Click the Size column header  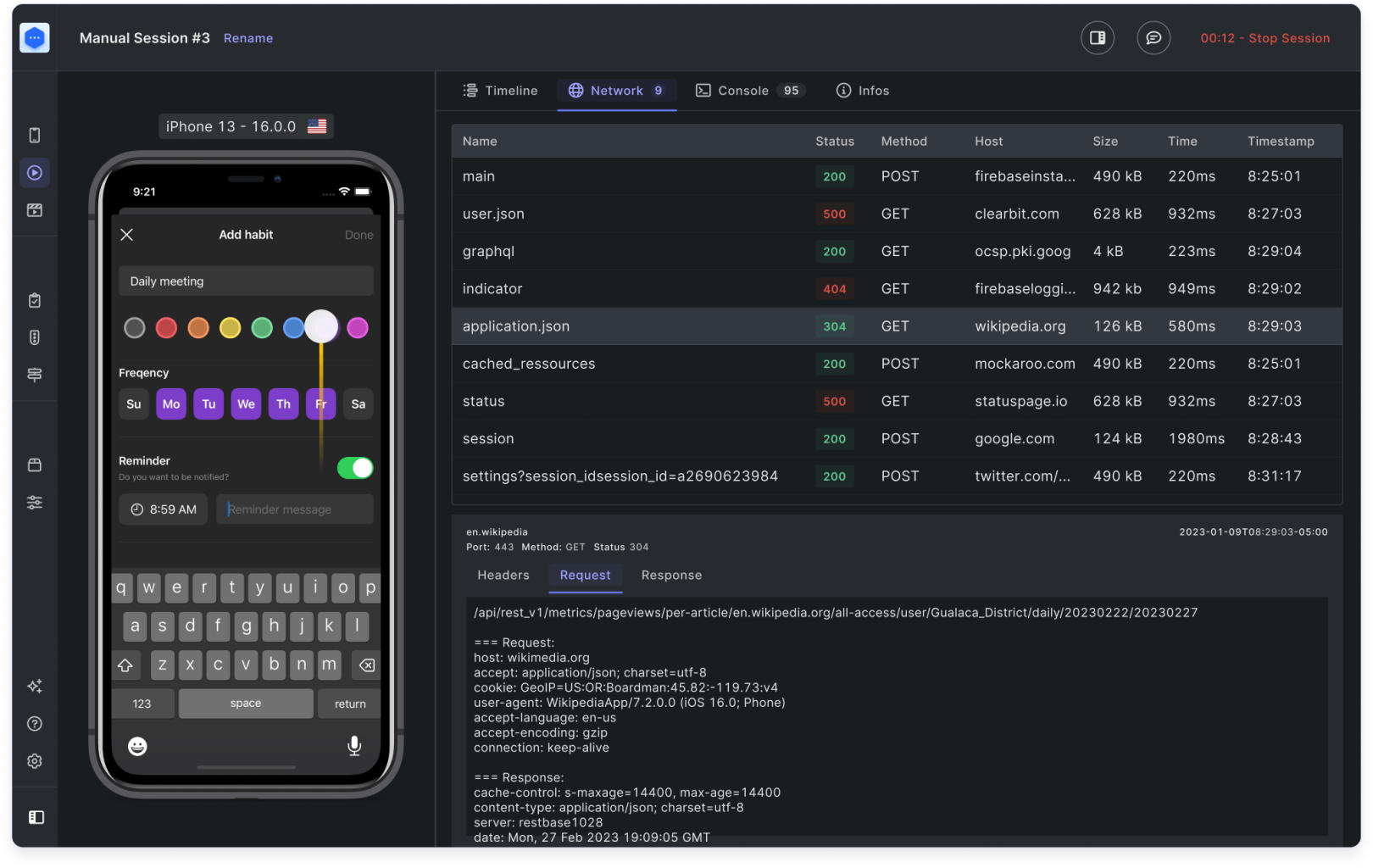pos(1105,142)
